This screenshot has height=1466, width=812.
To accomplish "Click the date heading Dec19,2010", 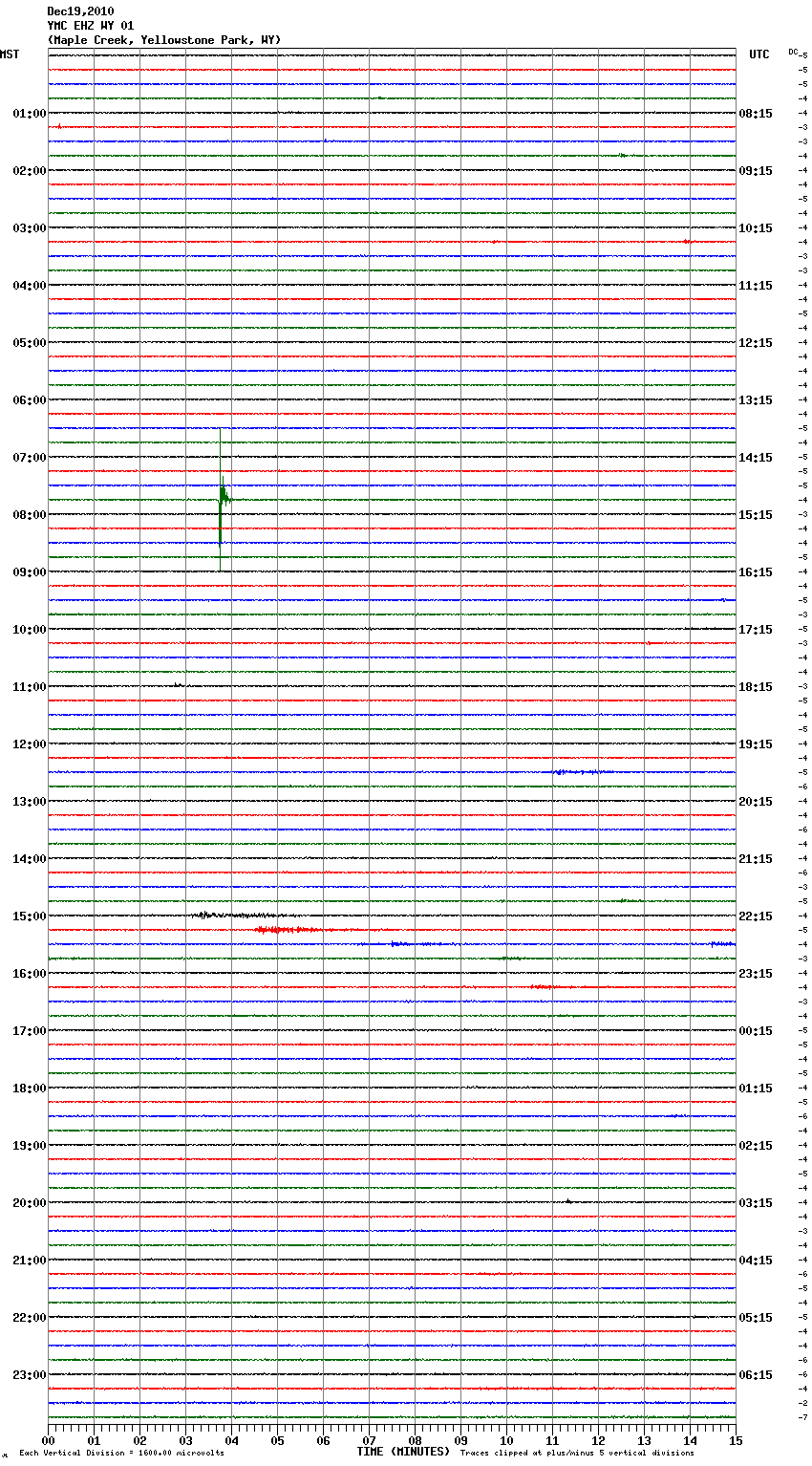I will [x=80, y=11].
